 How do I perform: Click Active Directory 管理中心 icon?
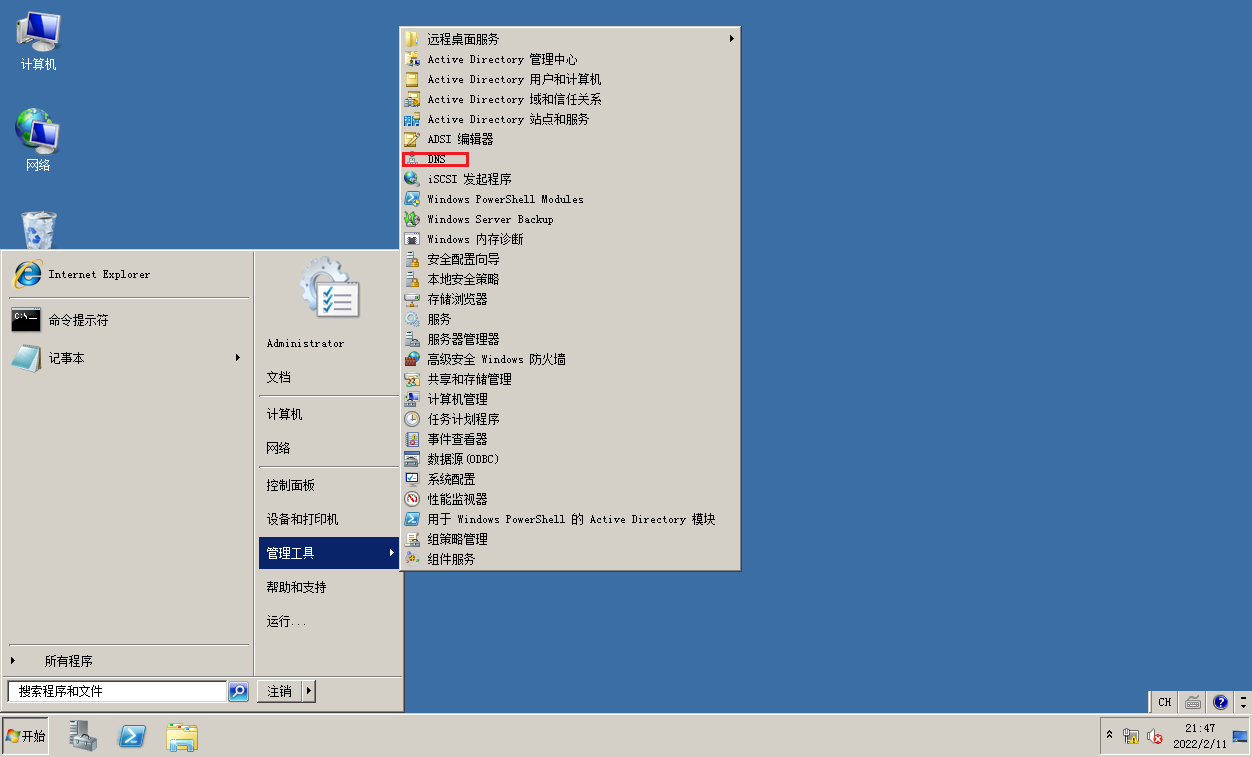[x=411, y=59]
